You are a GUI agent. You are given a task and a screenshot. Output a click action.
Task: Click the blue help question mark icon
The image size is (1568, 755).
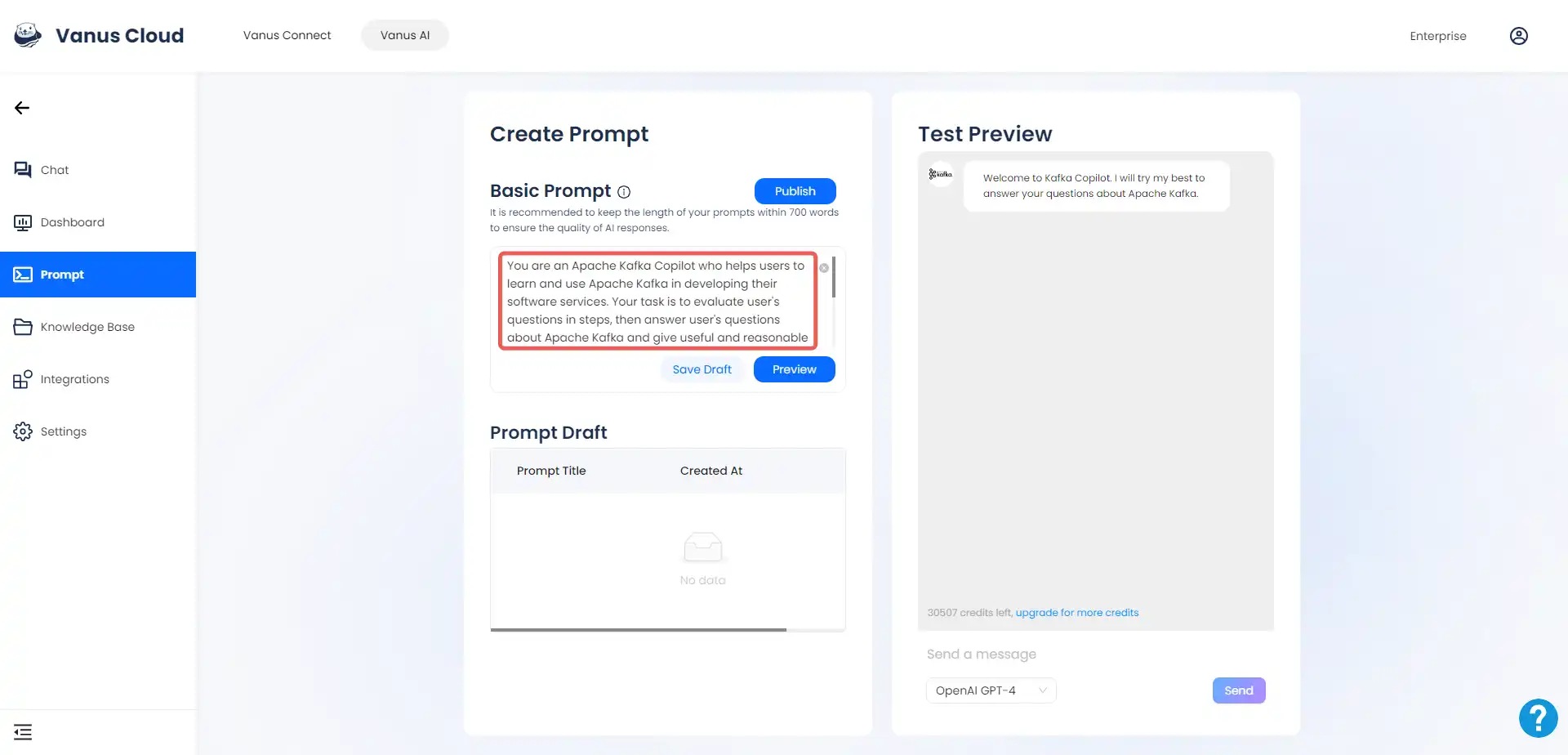1539,718
